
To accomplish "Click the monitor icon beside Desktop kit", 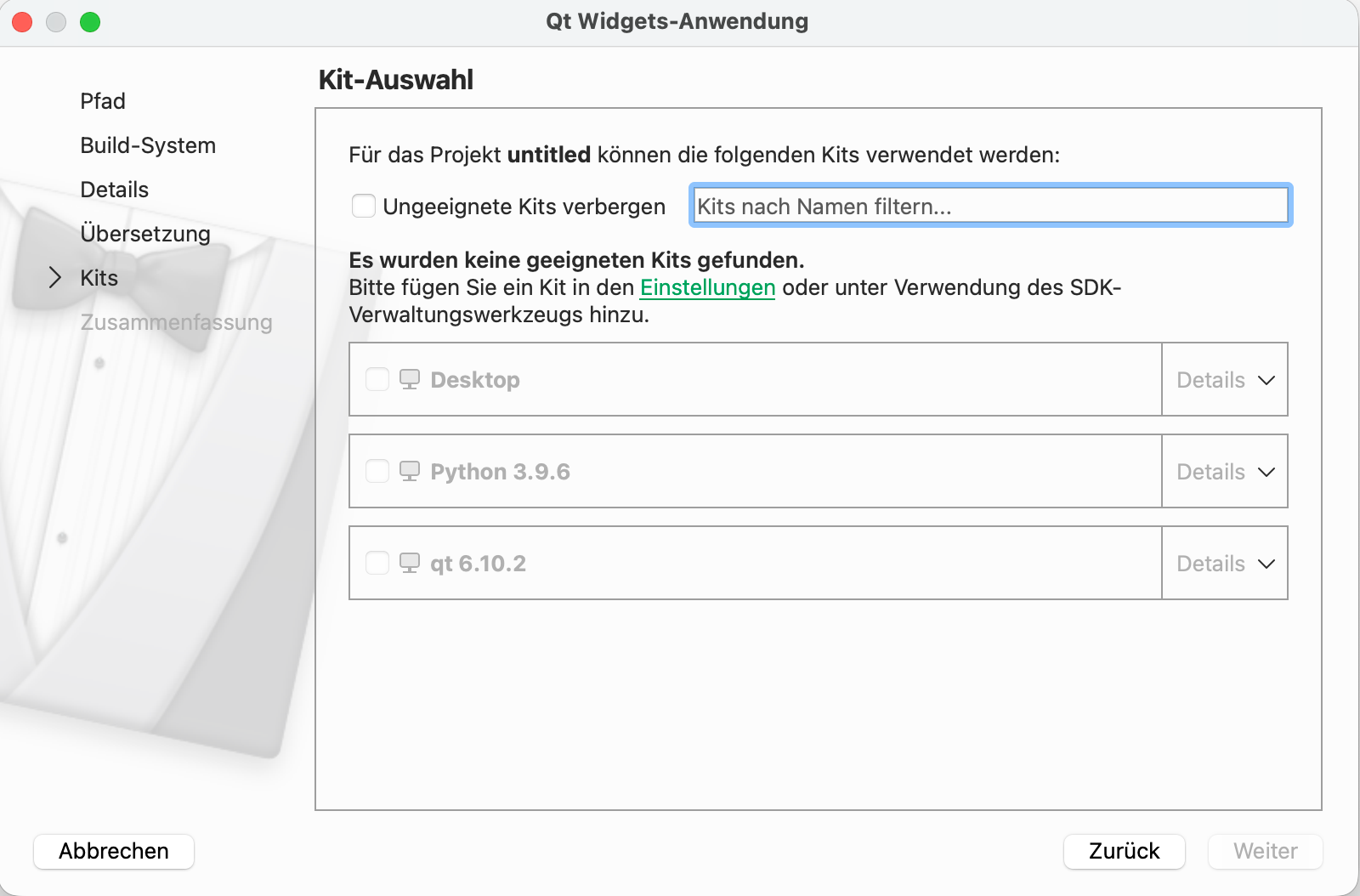I will 410,379.
